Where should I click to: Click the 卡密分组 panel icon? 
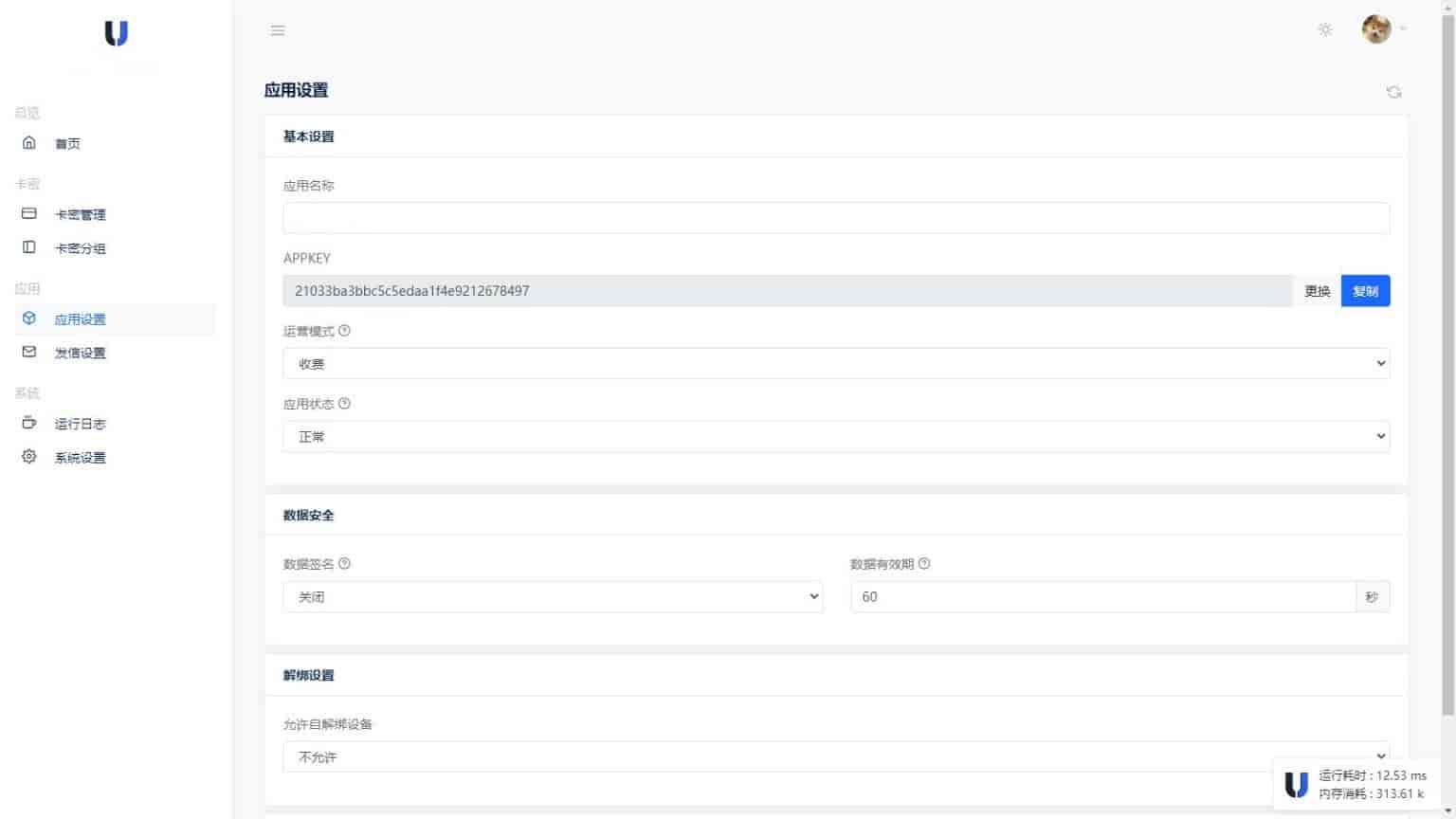[29, 247]
